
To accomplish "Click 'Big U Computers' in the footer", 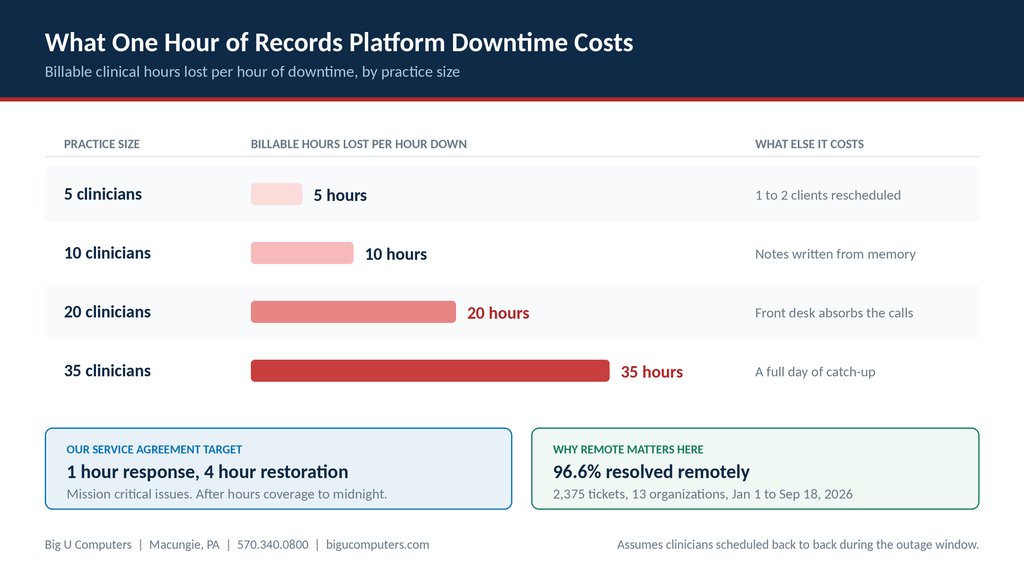I will pyautogui.click(x=88, y=544).
